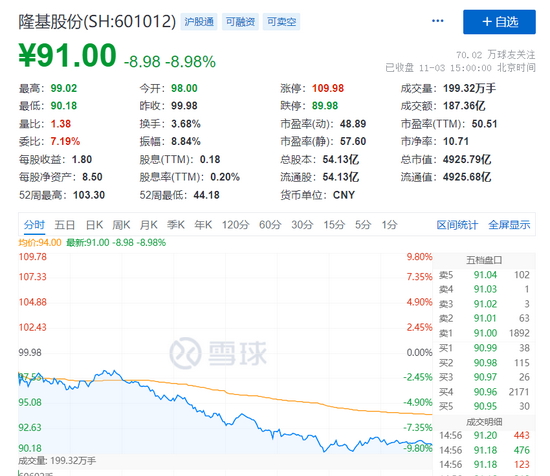
Task: Switch to the 分时 chart tab
Action: point(34,224)
